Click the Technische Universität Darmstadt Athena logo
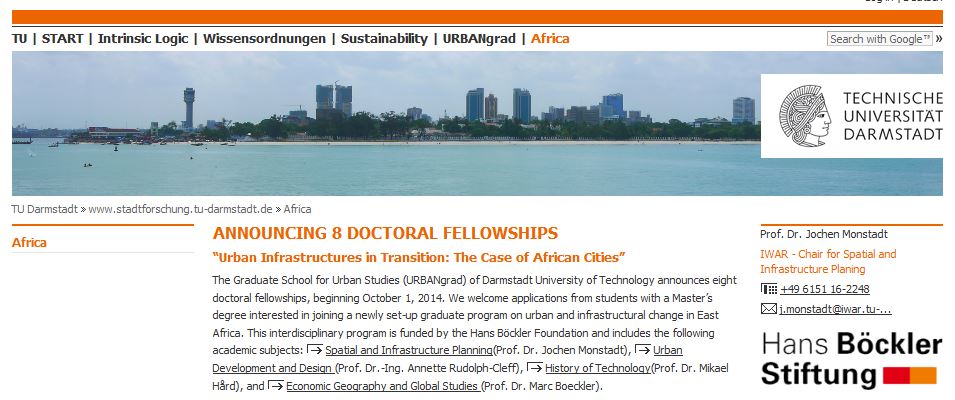This screenshot has width=955, height=400. (x=808, y=115)
